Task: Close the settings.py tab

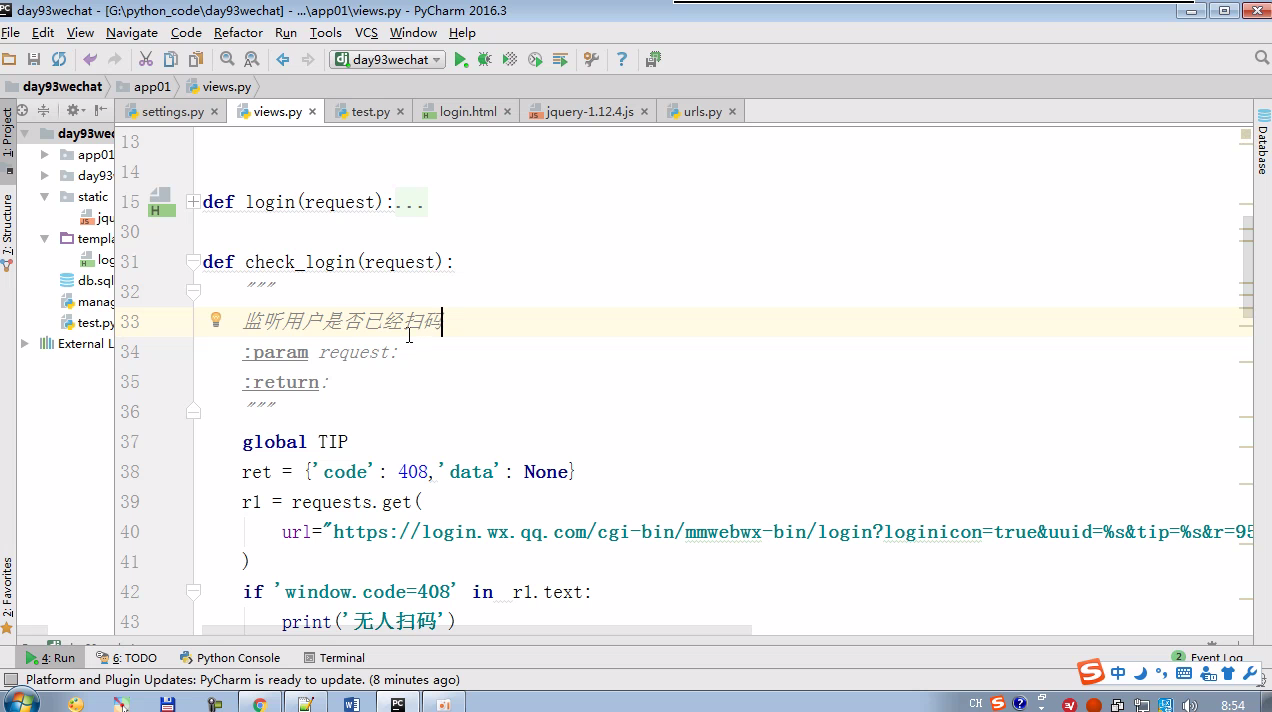Action: tap(214, 112)
